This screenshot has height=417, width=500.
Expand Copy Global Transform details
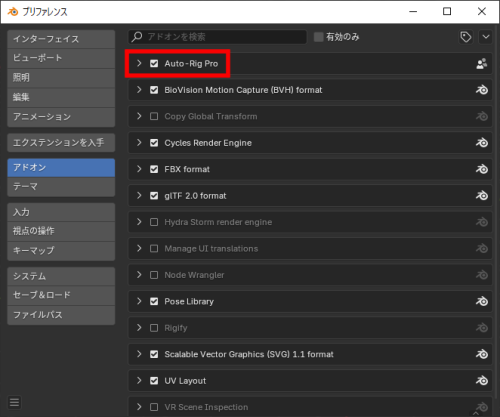pyautogui.click(x=139, y=116)
